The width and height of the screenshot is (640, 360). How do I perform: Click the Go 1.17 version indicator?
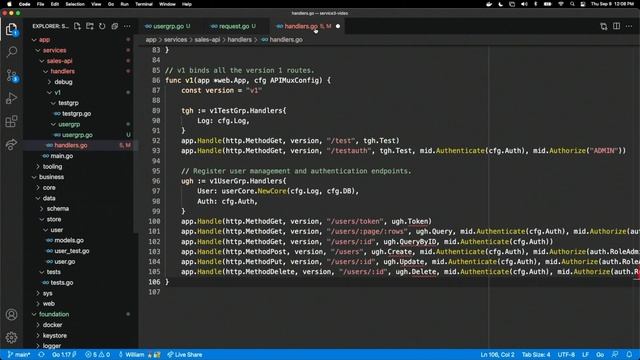pos(64,355)
